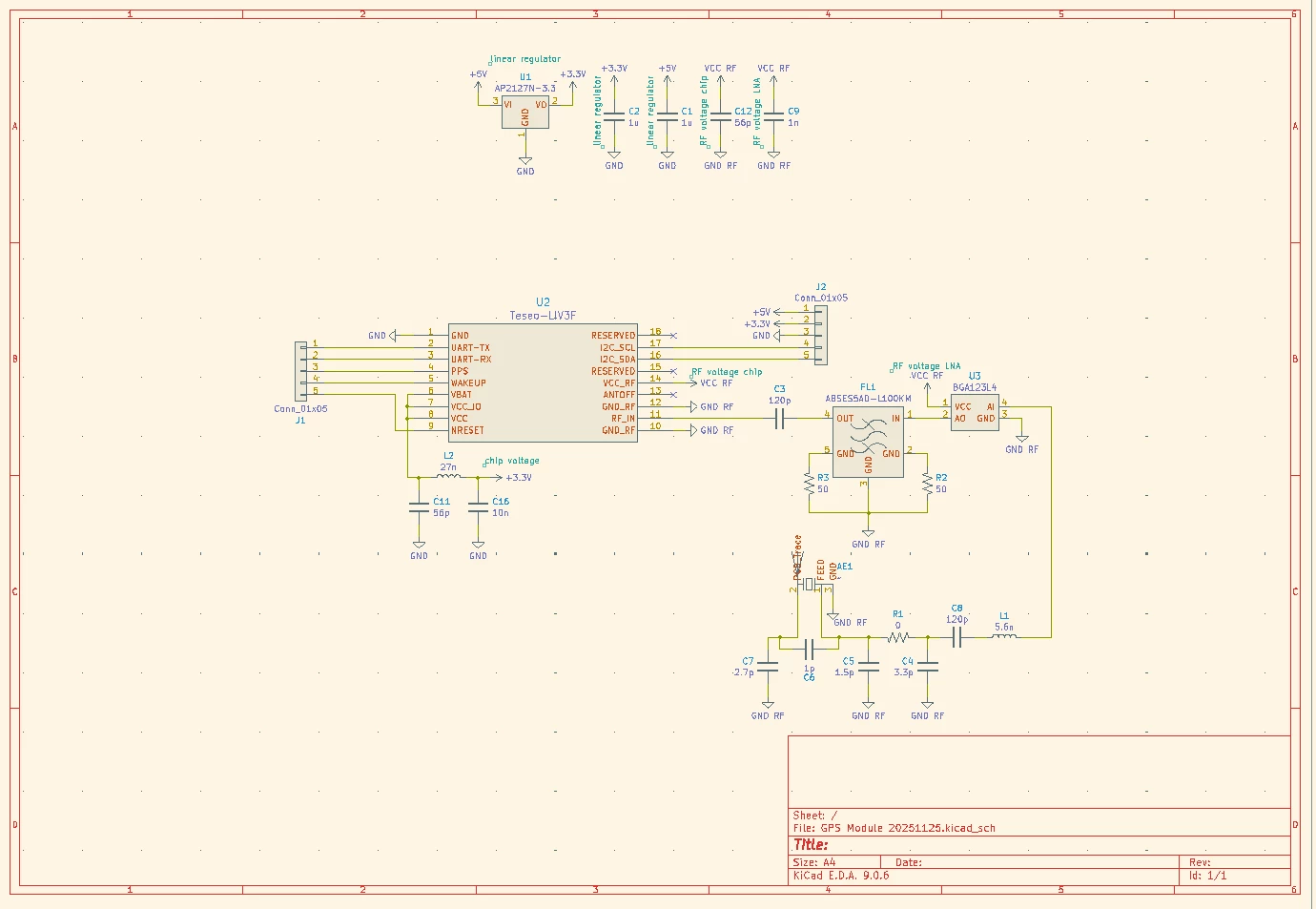Click the I2C_SCL pin label
Image resolution: width=1316 pixels, height=909 pixels.
pos(617,347)
